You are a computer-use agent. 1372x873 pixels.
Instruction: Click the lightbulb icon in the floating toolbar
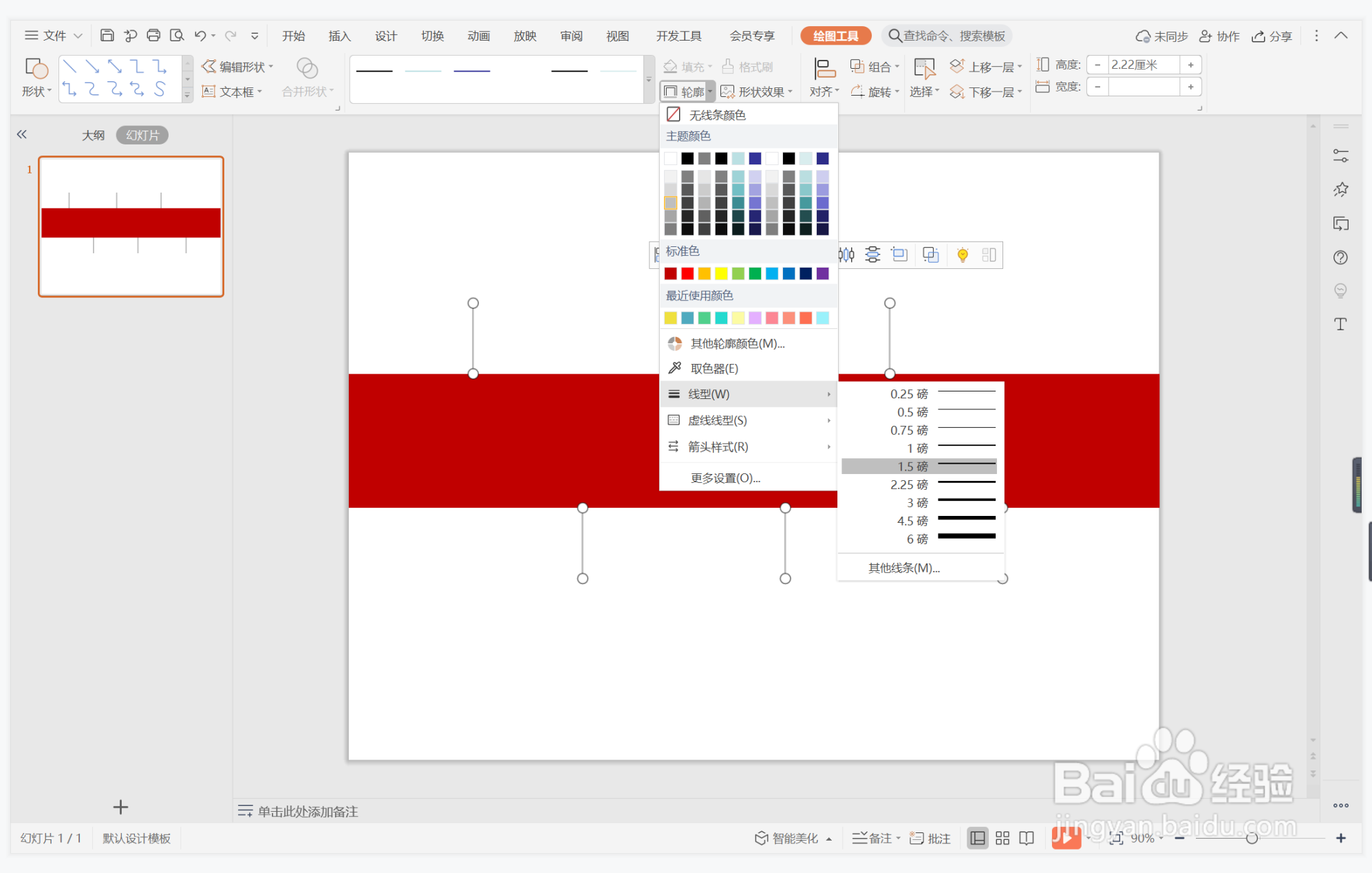coord(963,255)
